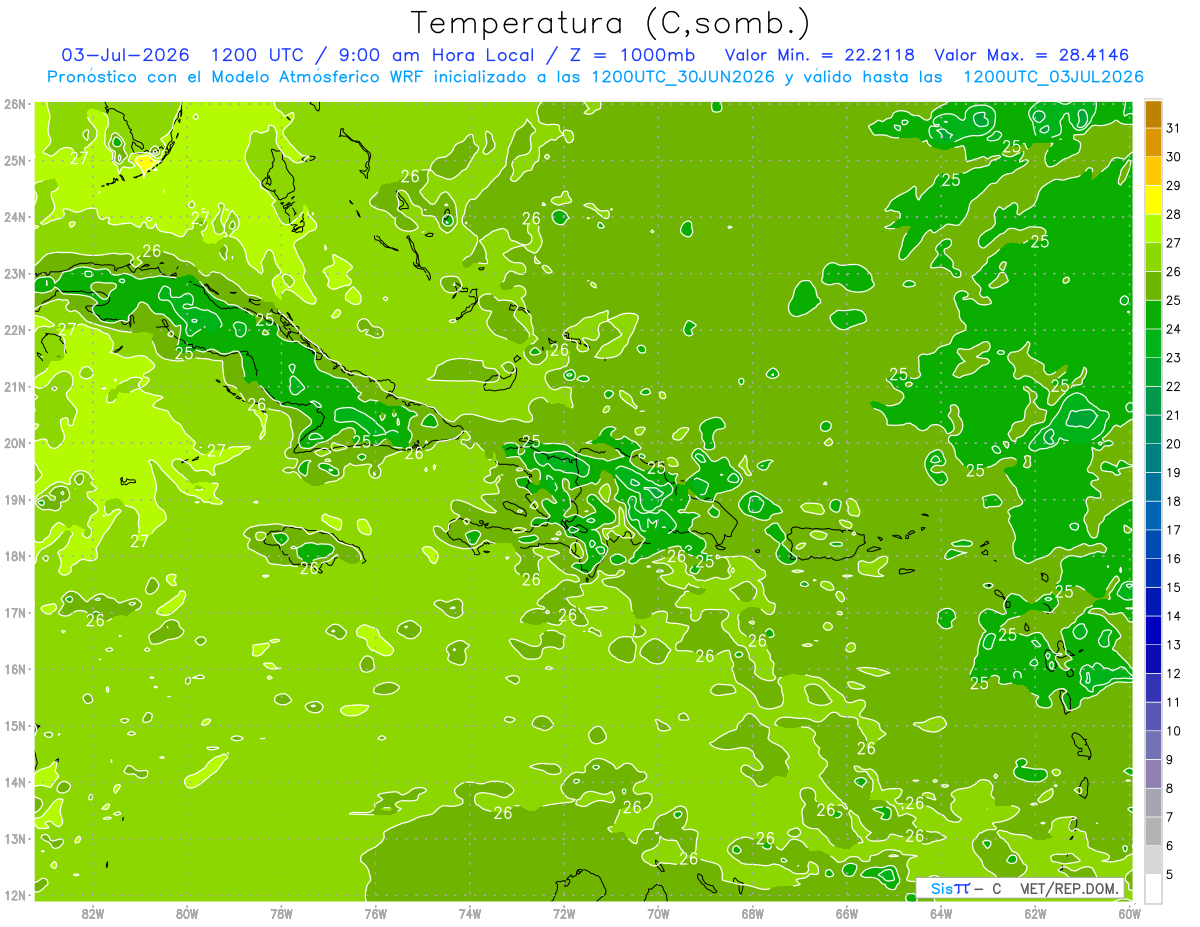Click the longitude label "78W"

pyautogui.click(x=281, y=913)
